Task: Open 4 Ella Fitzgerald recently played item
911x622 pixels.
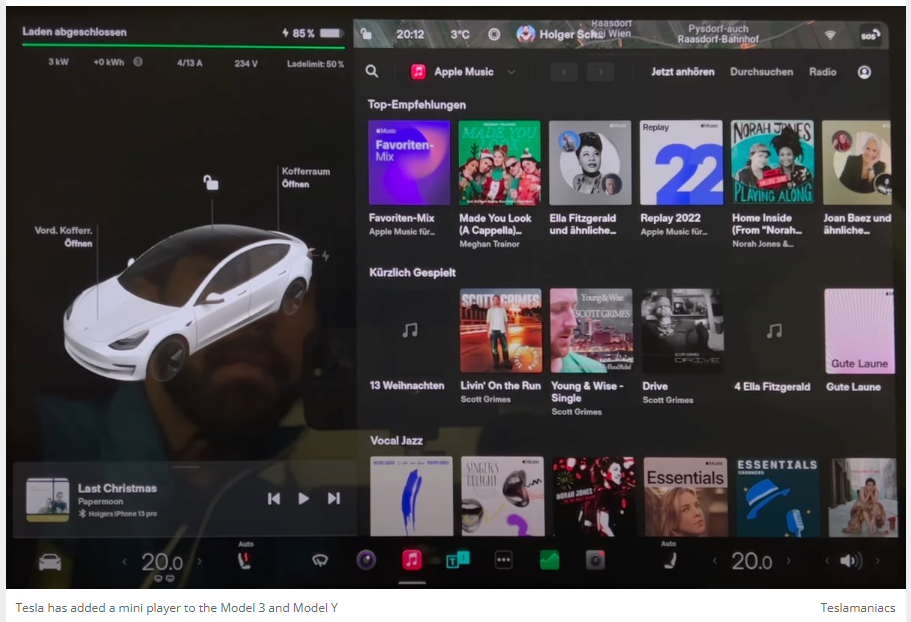Action: pos(773,331)
